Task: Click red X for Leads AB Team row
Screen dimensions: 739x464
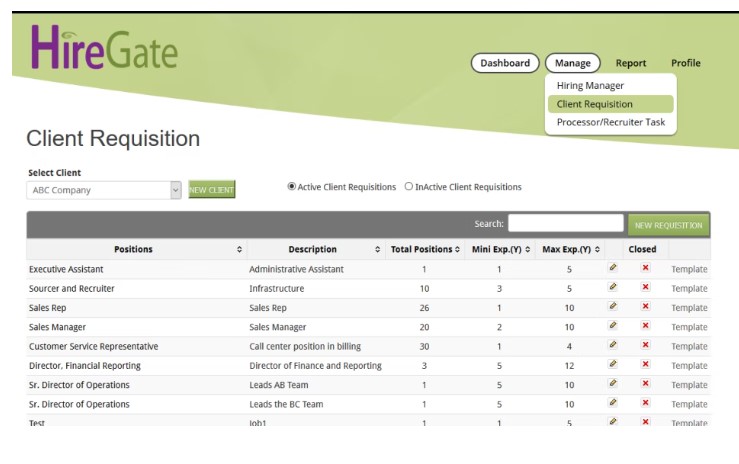Action: point(645,384)
